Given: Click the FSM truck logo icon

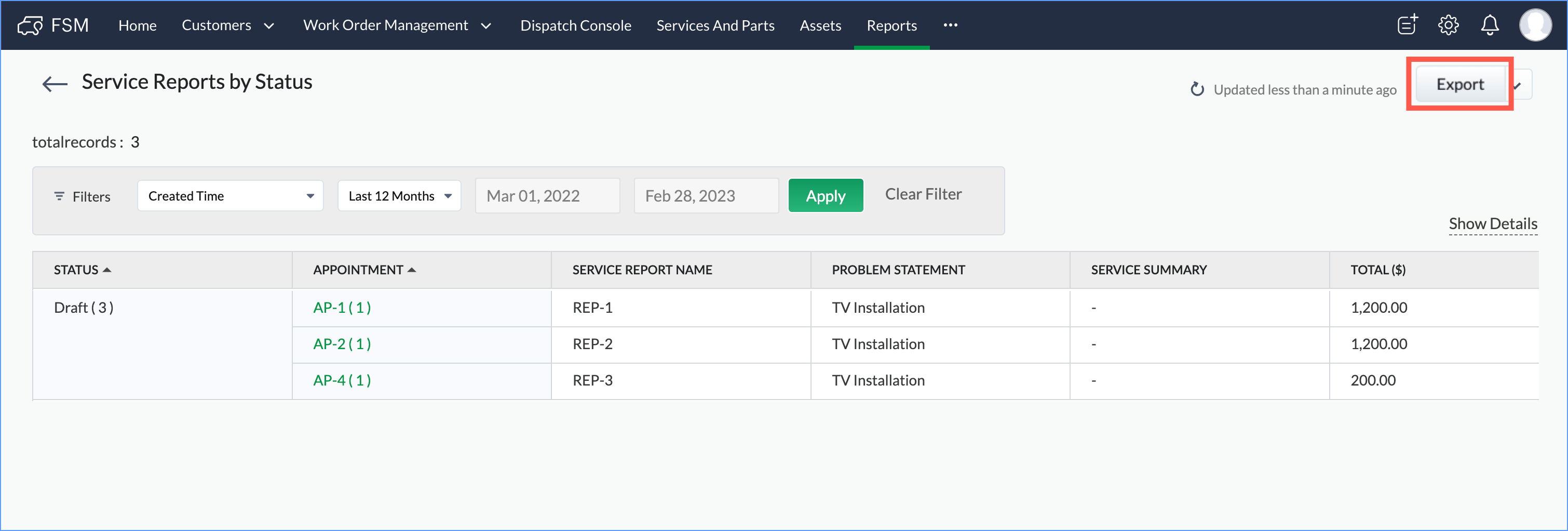Looking at the screenshot, I should point(30,25).
